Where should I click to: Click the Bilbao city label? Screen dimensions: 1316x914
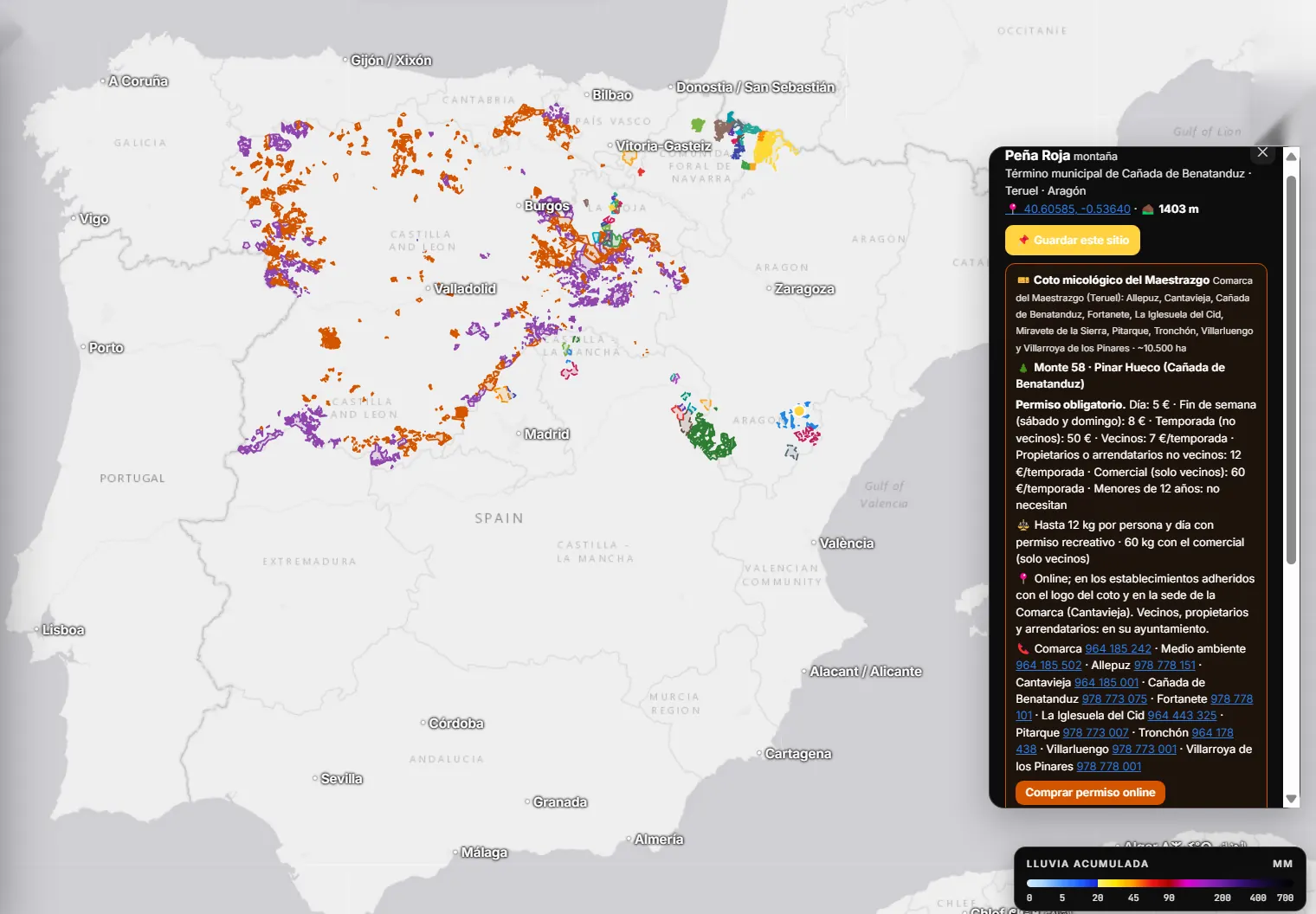(612, 95)
